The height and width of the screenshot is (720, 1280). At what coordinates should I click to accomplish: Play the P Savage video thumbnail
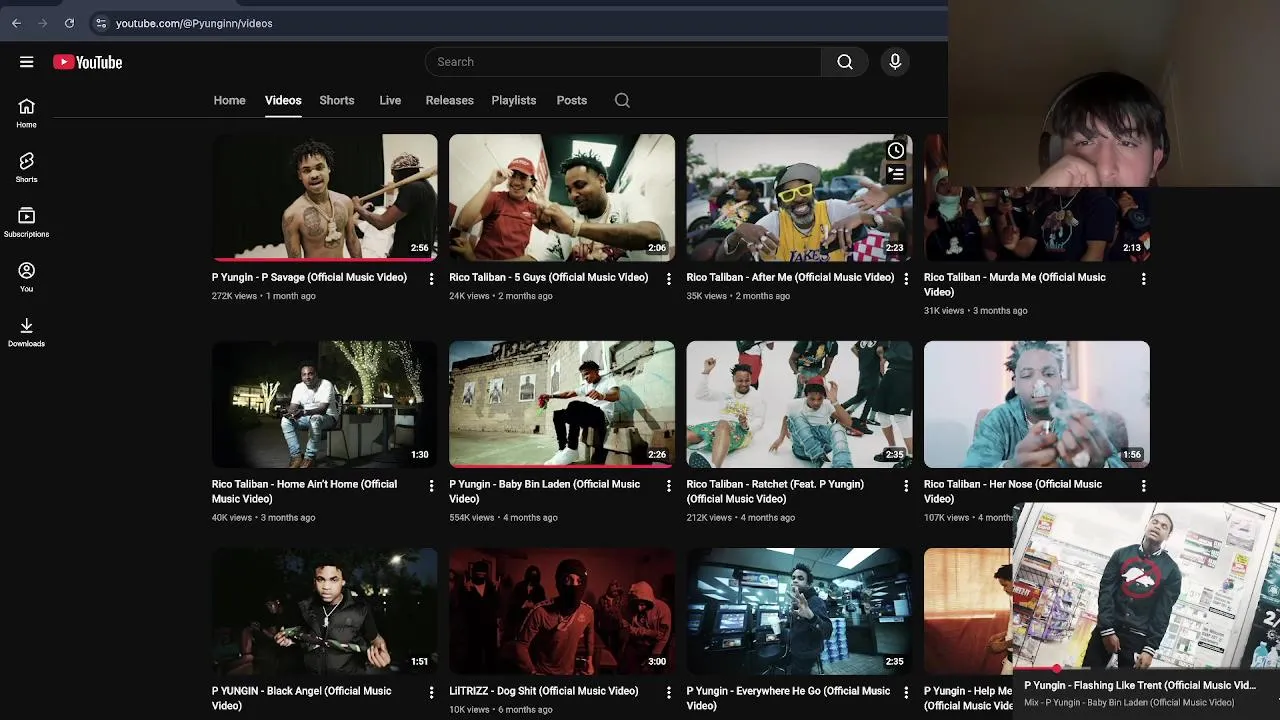pos(325,197)
